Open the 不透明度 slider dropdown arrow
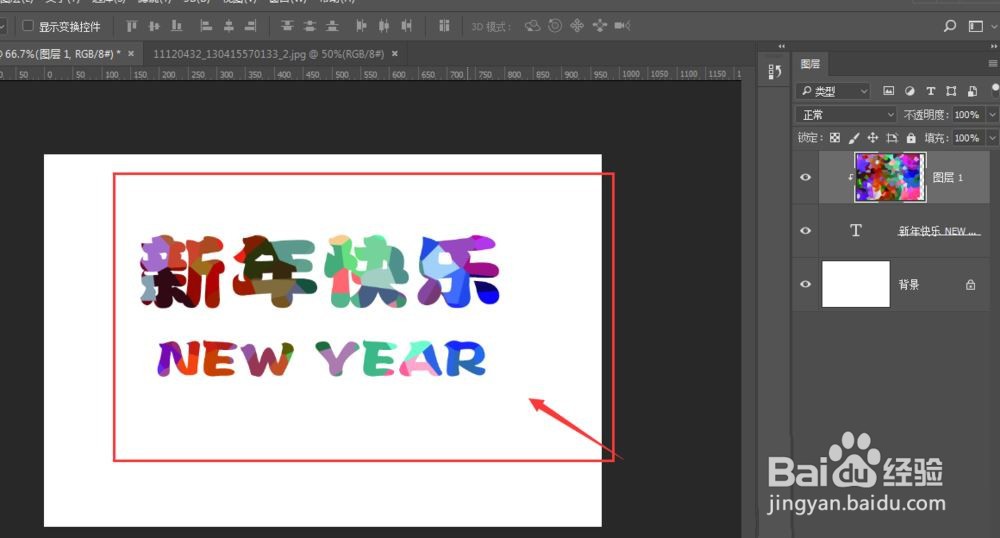This screenshot has height=538, width=1000. [992, 115]
